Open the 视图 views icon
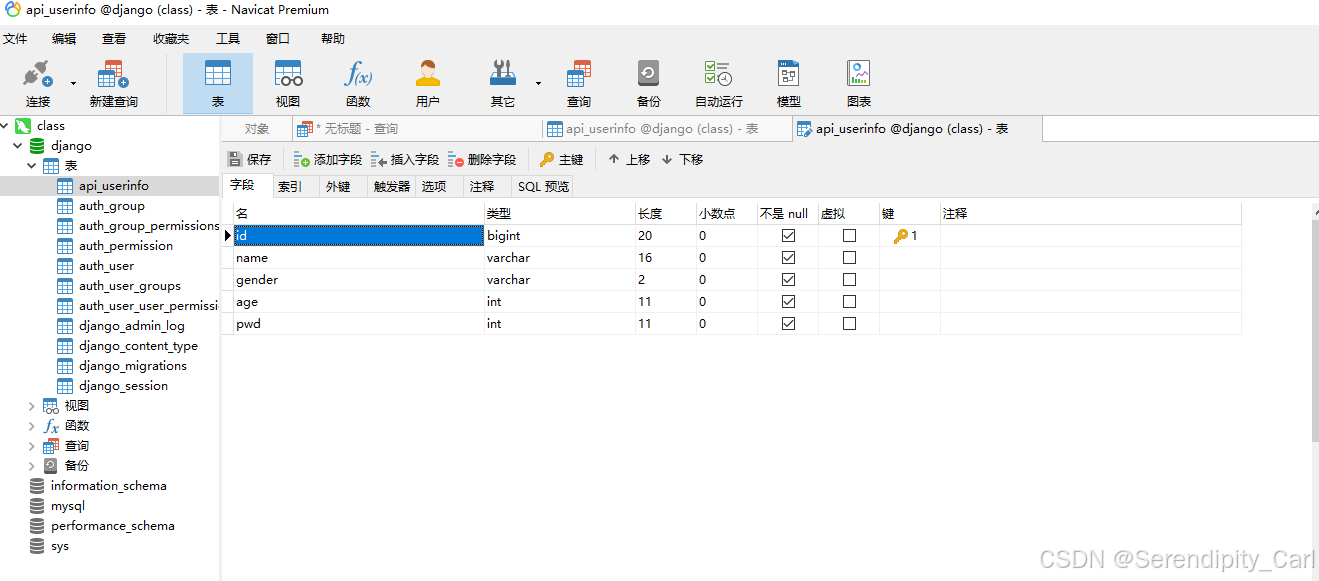The width and height of the screenshot is (1319, 581). 288,74
